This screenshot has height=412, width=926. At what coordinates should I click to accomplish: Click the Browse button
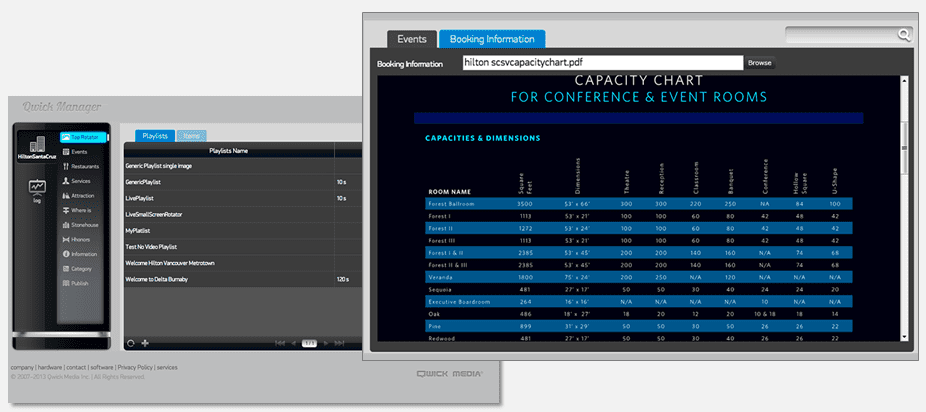point(759,63)
